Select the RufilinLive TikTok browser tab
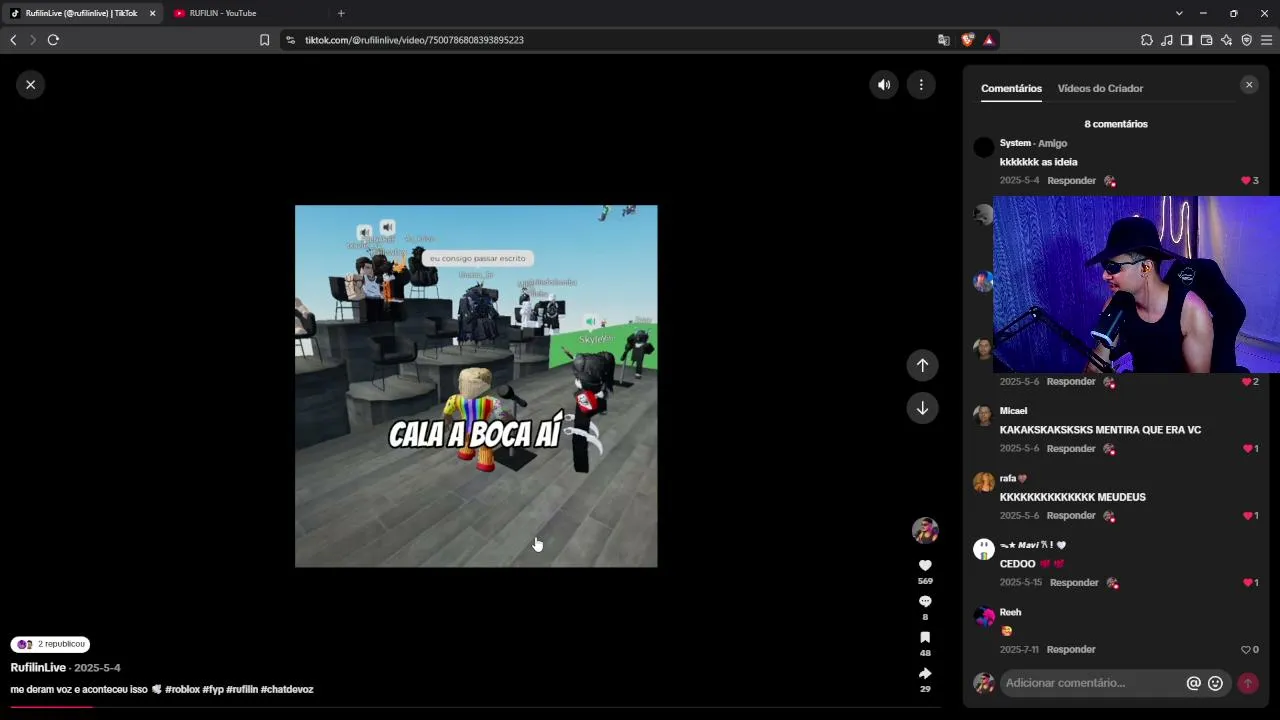This screenshot has height=720, width=1280. click(x=82, y=13)
